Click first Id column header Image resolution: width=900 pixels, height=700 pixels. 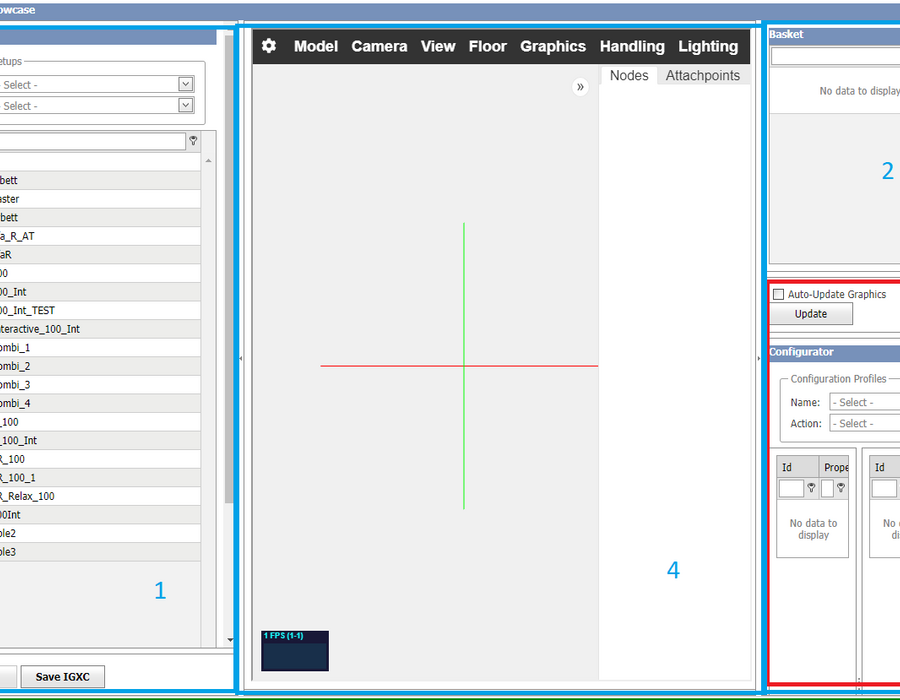tap(797, 467)
